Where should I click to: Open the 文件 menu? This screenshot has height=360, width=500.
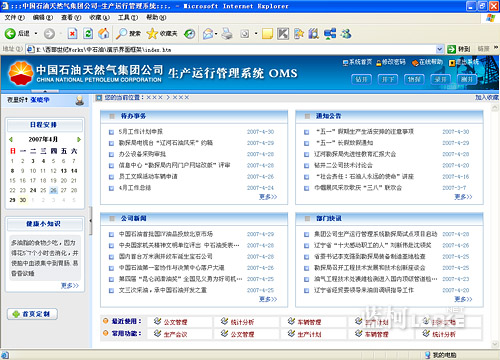(x=15, y=17)
